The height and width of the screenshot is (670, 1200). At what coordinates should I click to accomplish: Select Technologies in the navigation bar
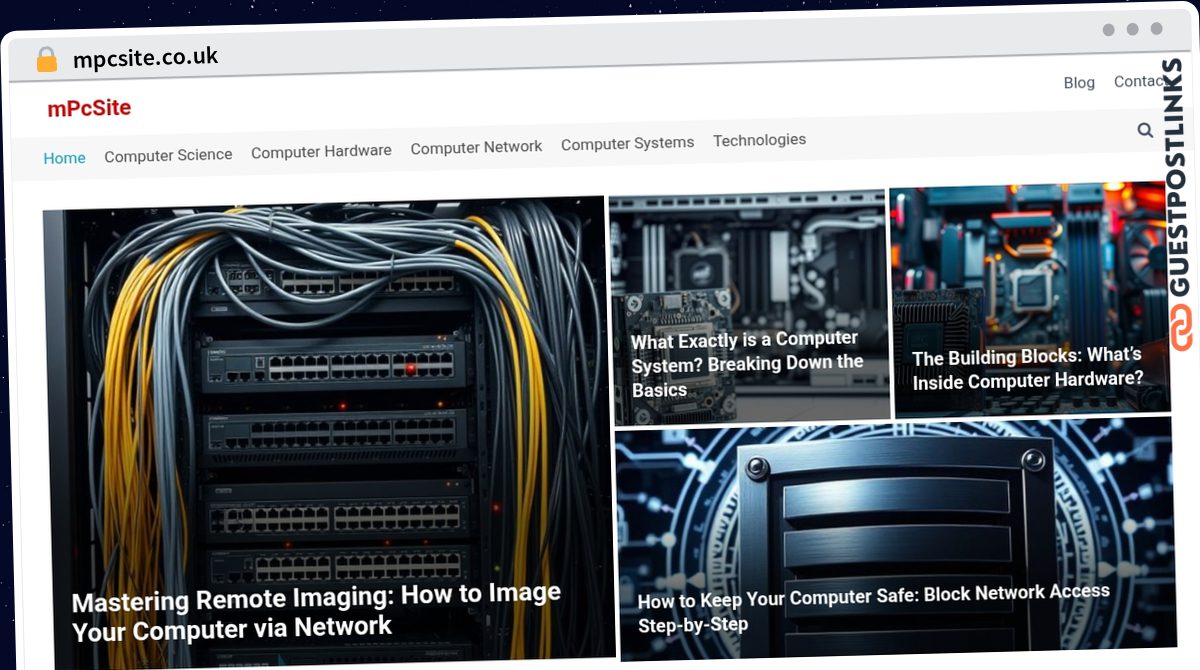click(759, 140)
